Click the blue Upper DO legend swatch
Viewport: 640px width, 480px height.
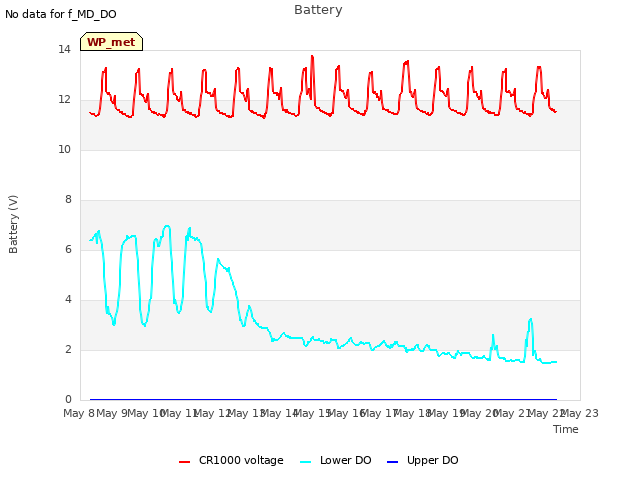[x=392, y=462]
